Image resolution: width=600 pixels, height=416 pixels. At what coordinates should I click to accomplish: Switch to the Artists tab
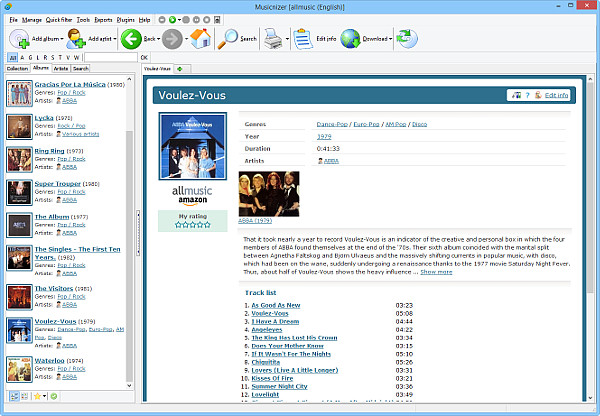tap(61, 69)
